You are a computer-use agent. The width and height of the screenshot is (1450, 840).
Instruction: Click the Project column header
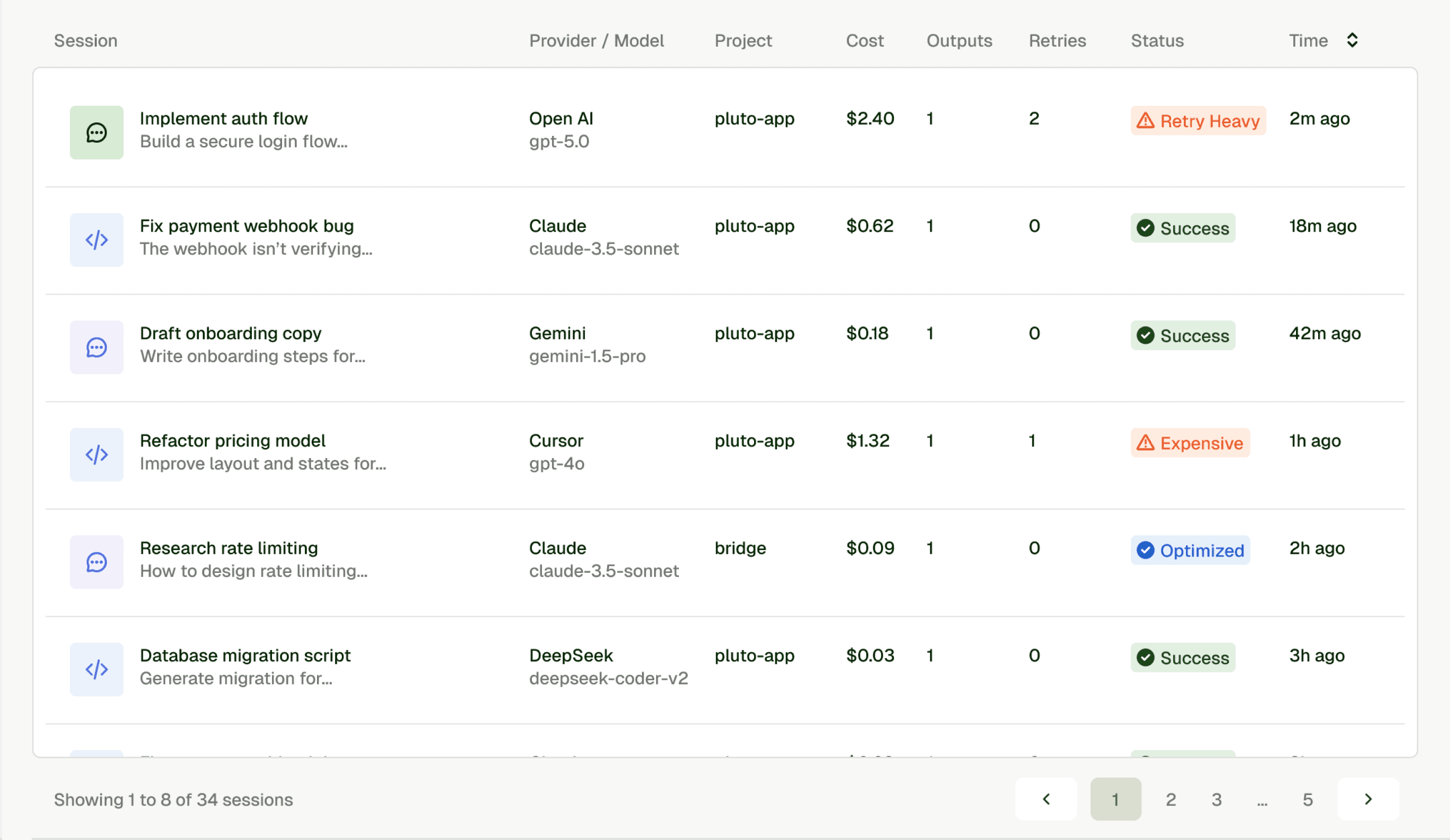pyautogui.click(x=744, y=41)
